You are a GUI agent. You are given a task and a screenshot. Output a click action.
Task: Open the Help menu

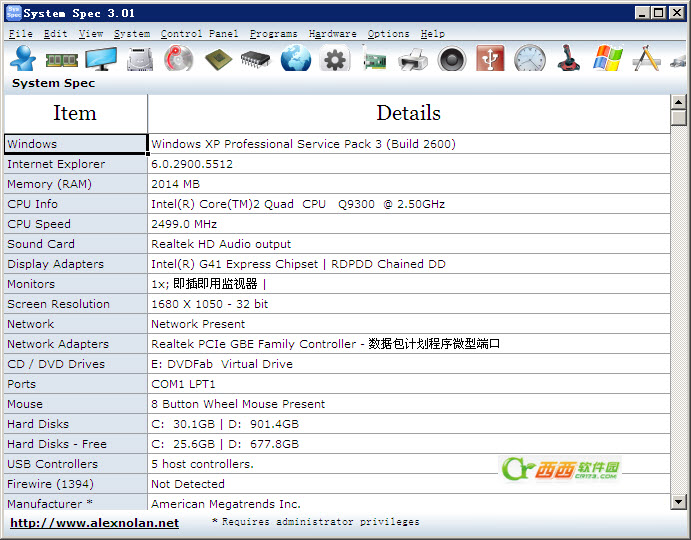[x=432, y=34]
